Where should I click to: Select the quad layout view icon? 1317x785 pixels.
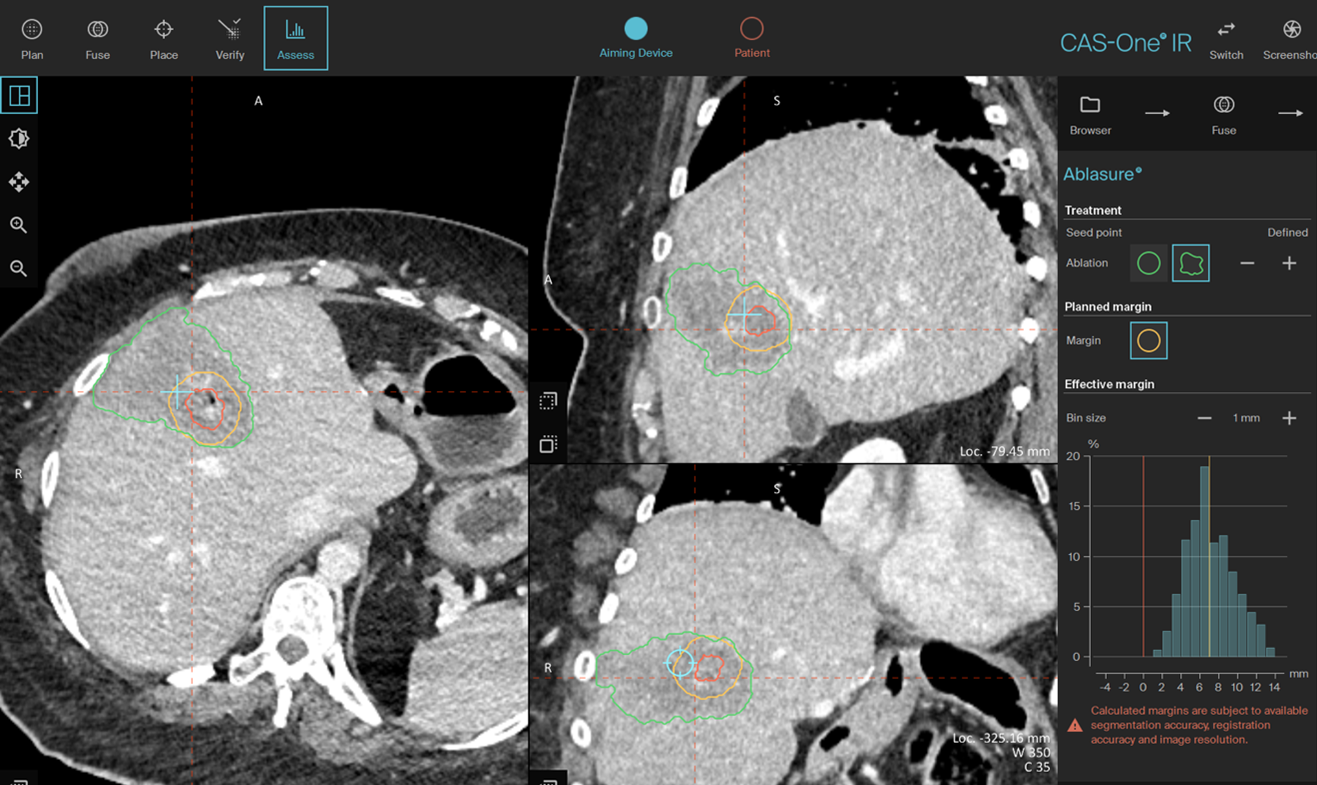tap(20, 95)
